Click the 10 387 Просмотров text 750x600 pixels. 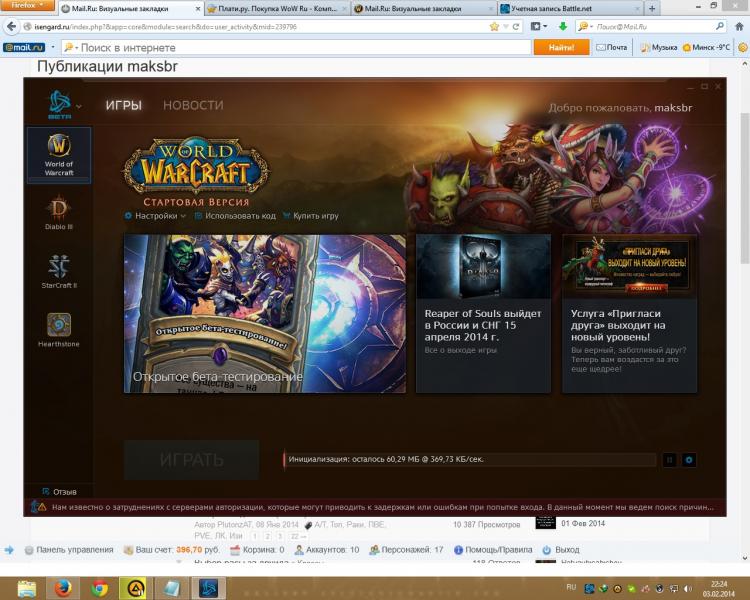486,524
